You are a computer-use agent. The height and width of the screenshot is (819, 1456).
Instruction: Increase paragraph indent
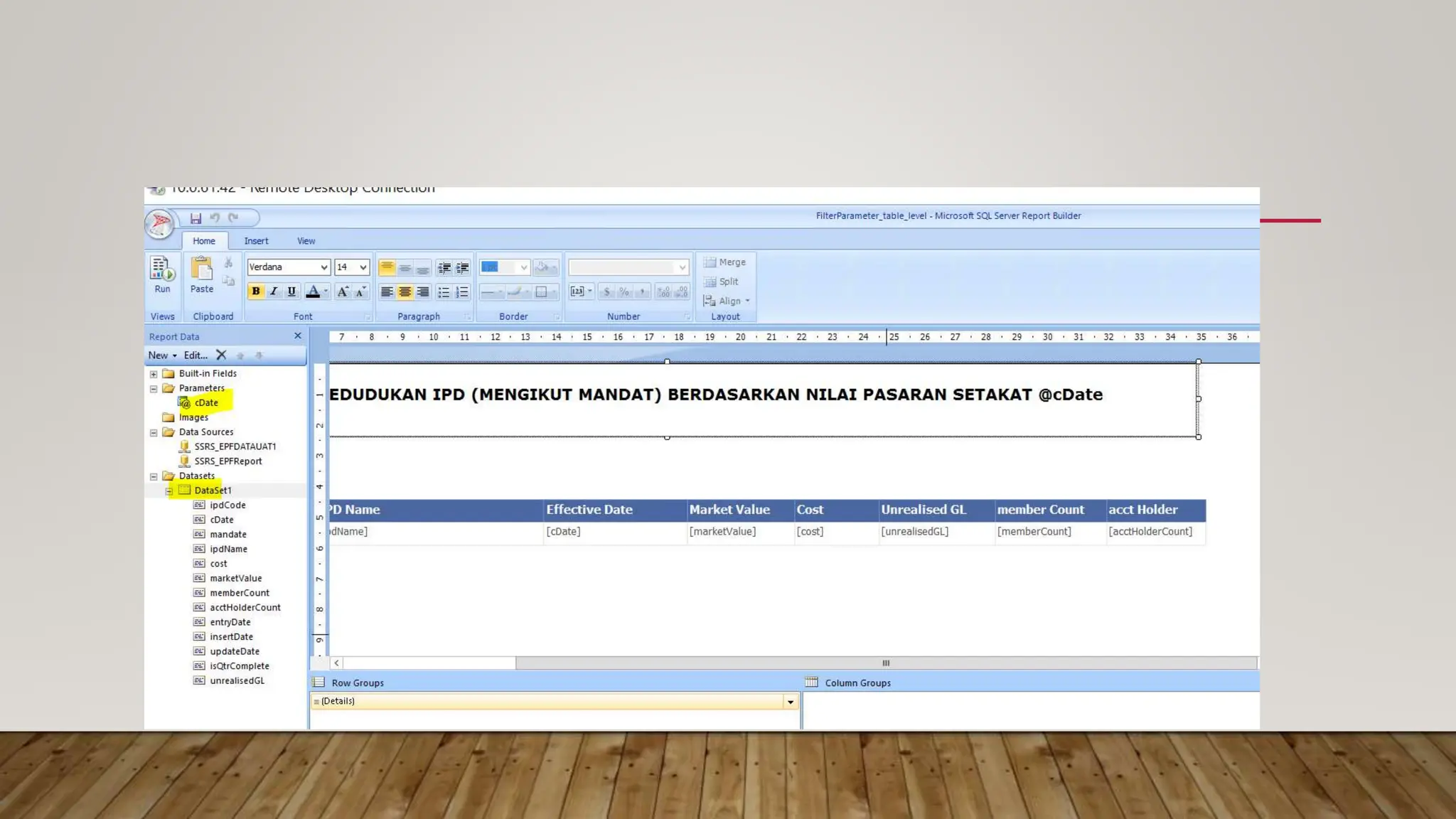[x=463, y=268]
